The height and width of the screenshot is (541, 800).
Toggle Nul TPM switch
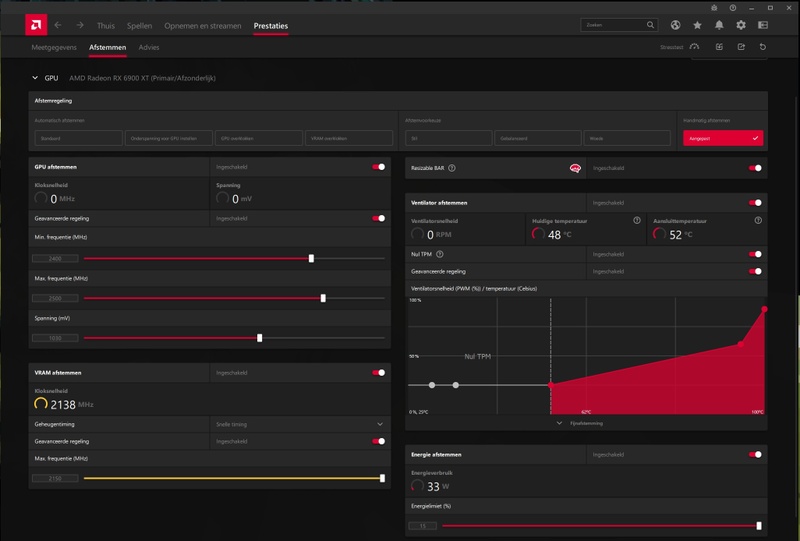(755, 254)
